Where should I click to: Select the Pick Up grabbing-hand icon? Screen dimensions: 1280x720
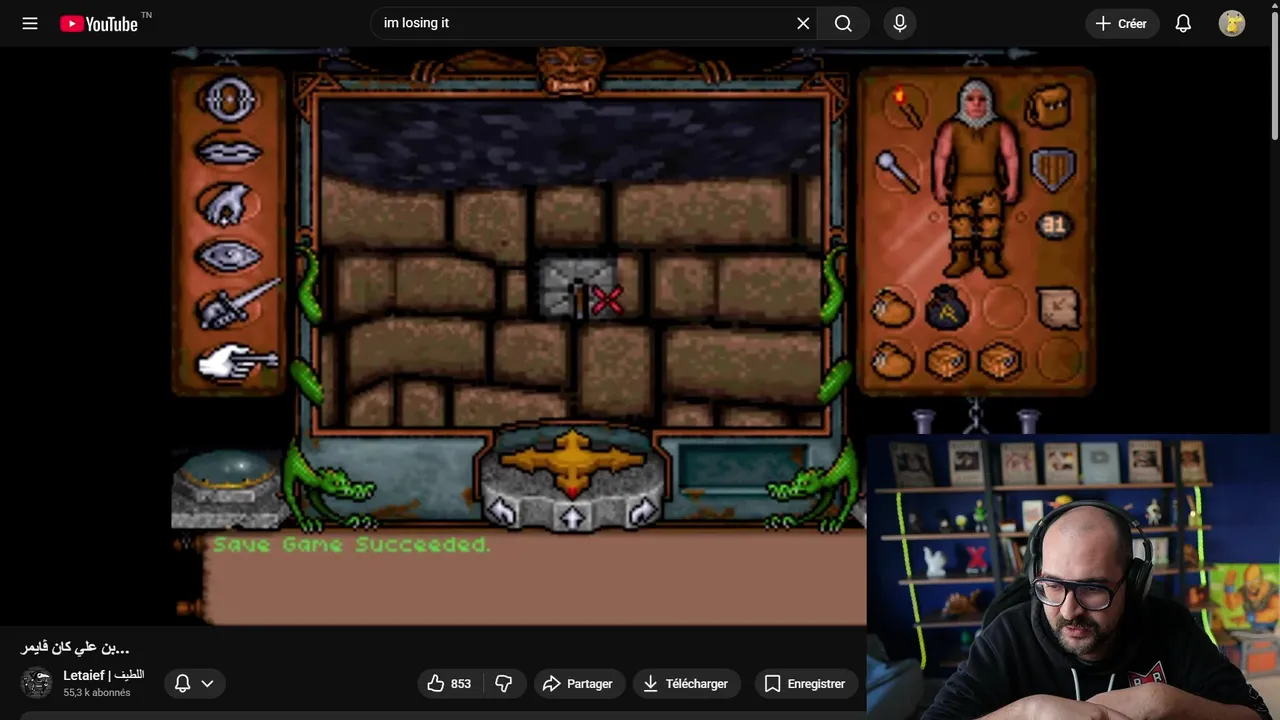click(x=228, y=204)
